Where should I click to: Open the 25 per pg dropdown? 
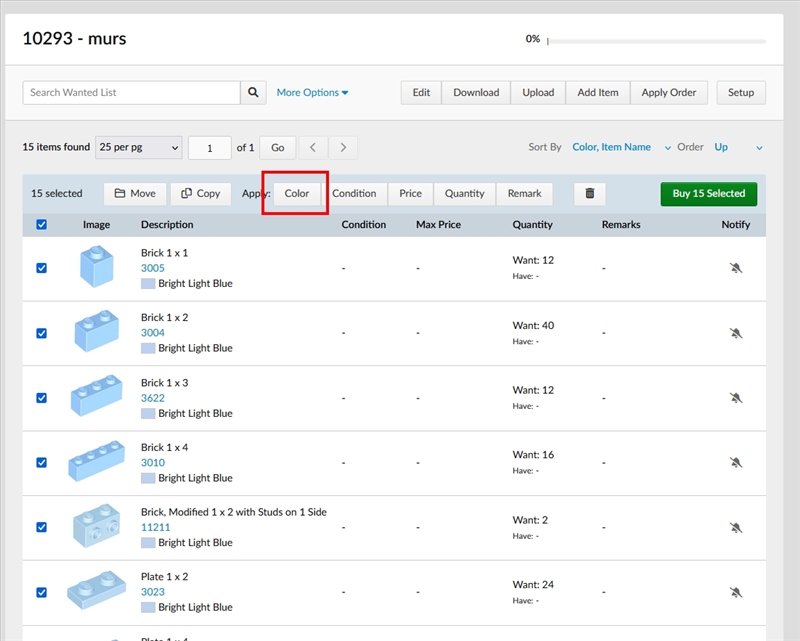[x=138, y=147]
